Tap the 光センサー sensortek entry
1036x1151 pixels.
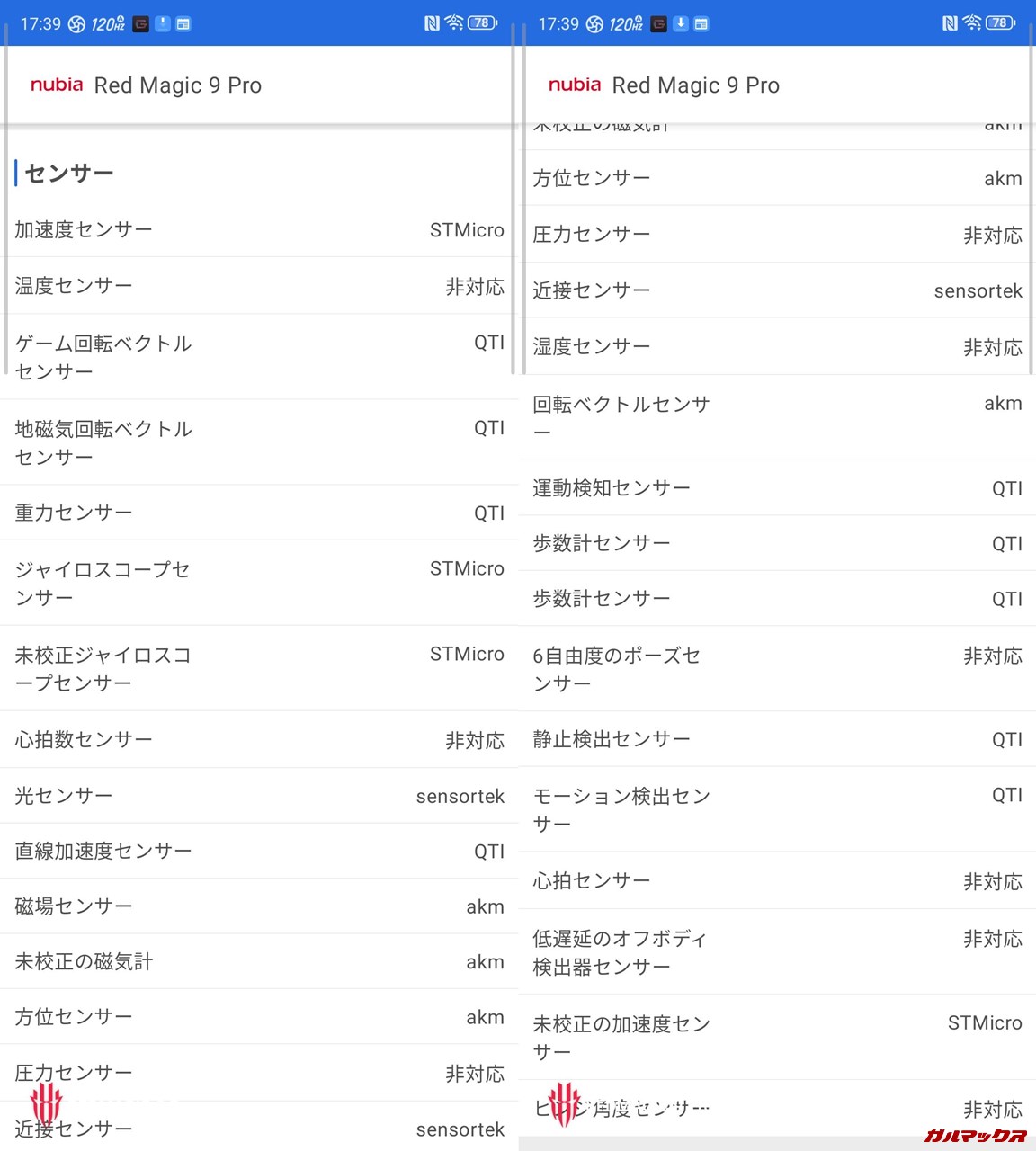259,796
